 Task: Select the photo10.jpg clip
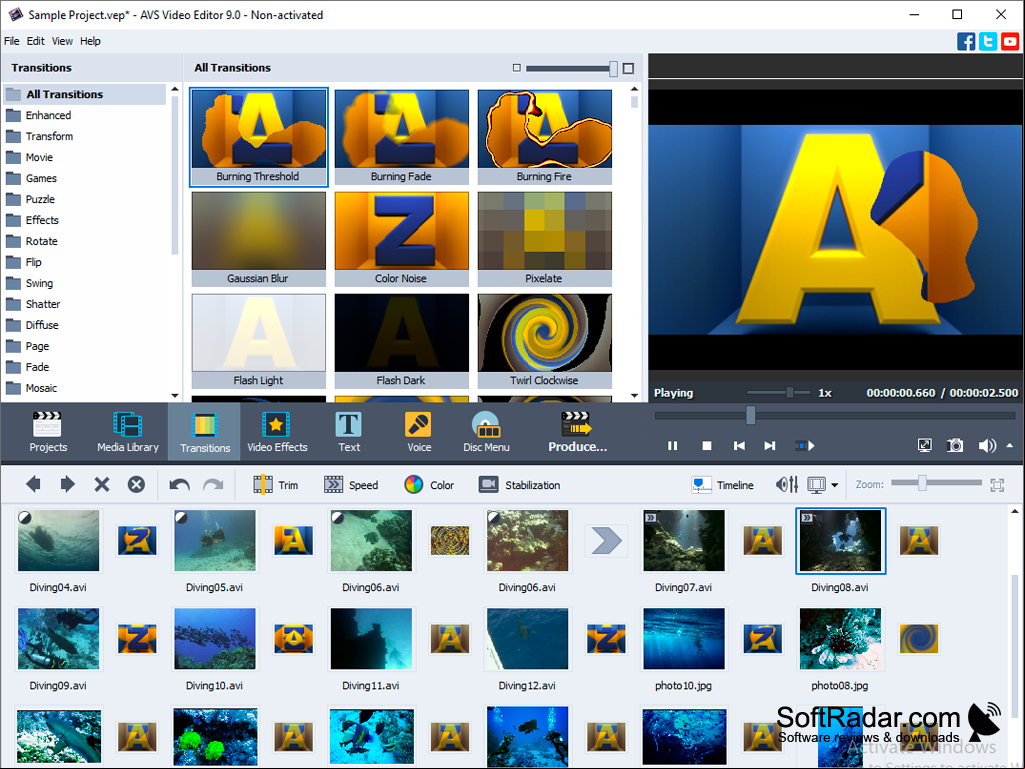click(x=684, y=639)
